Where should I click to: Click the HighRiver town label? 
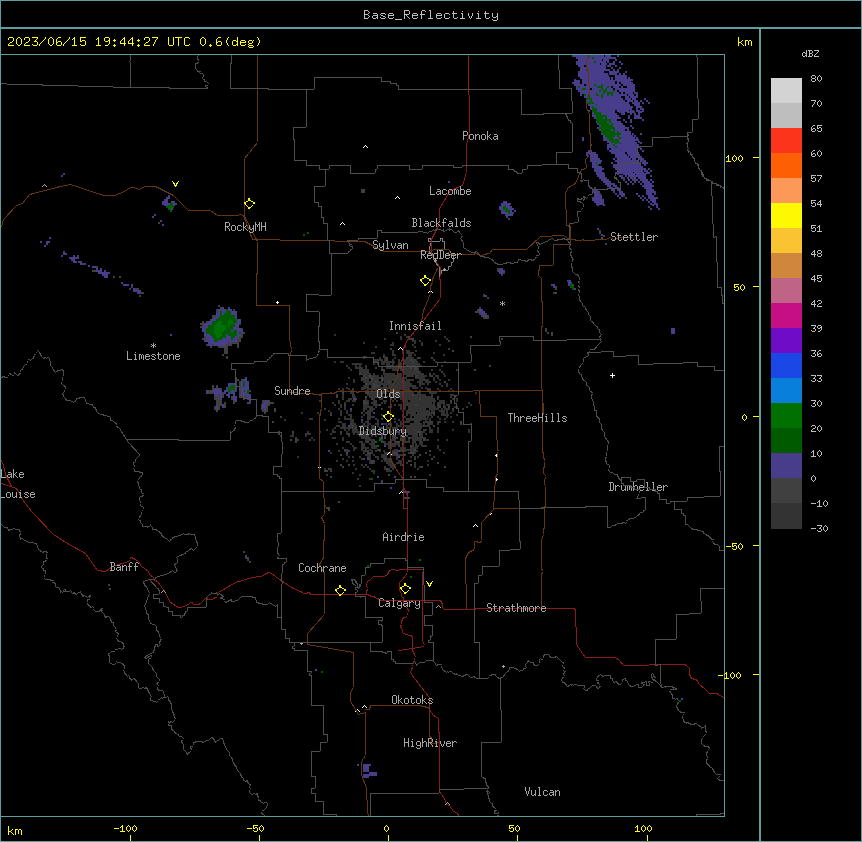(x=430, y=743)
